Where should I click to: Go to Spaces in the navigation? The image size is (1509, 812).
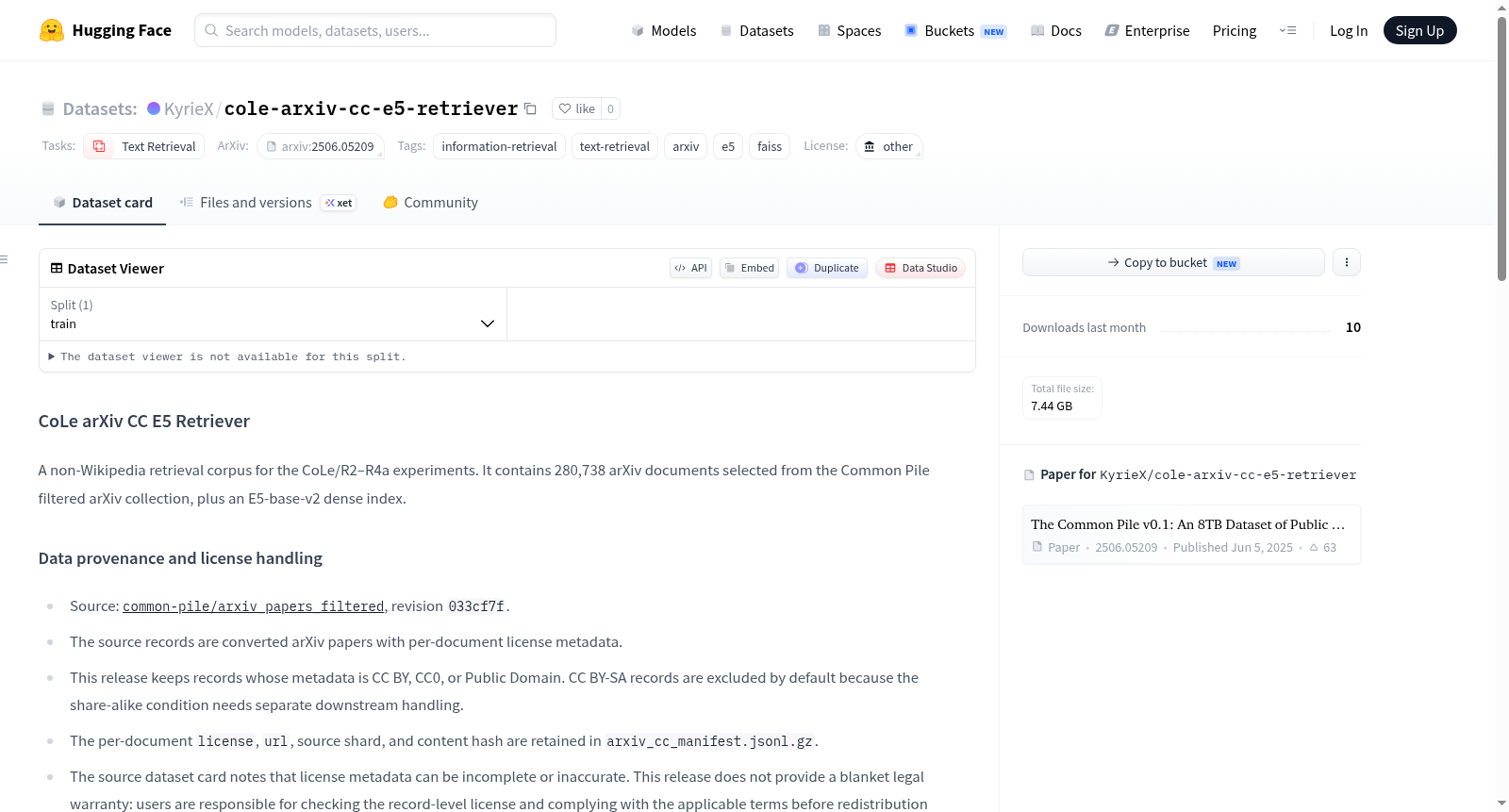[849, 30]
